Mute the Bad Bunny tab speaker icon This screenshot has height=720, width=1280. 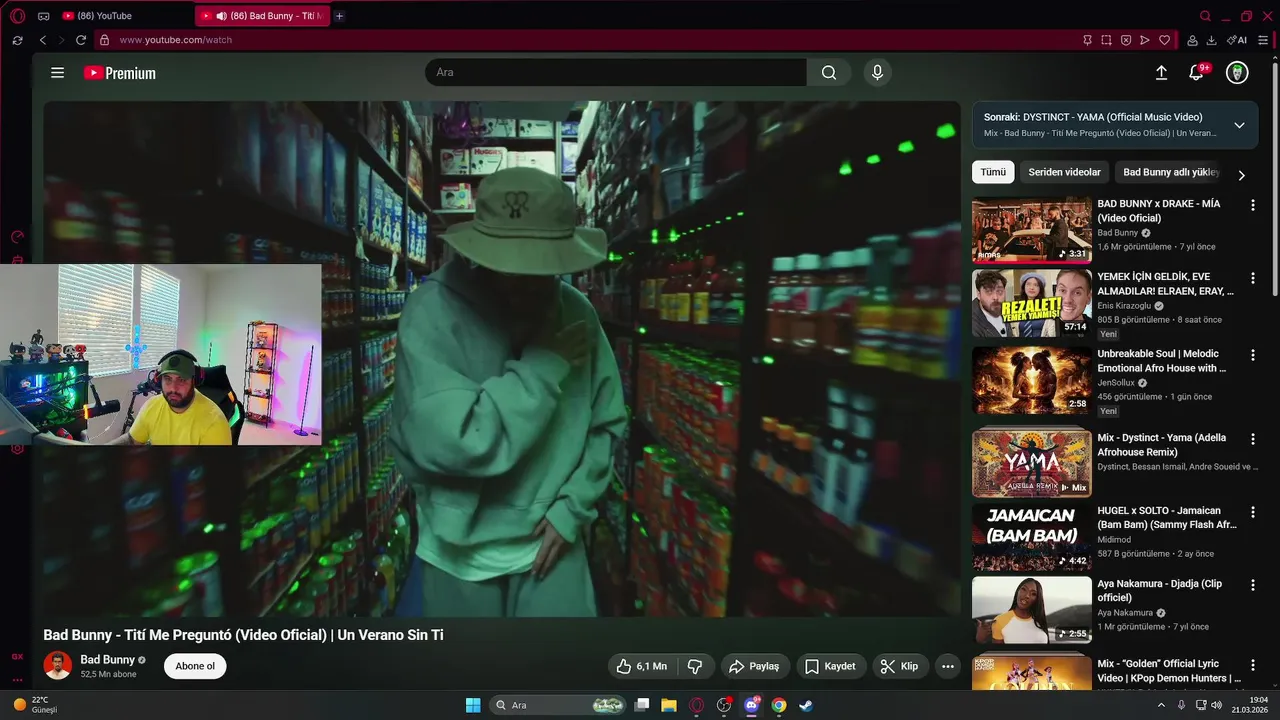coord(221,16)
